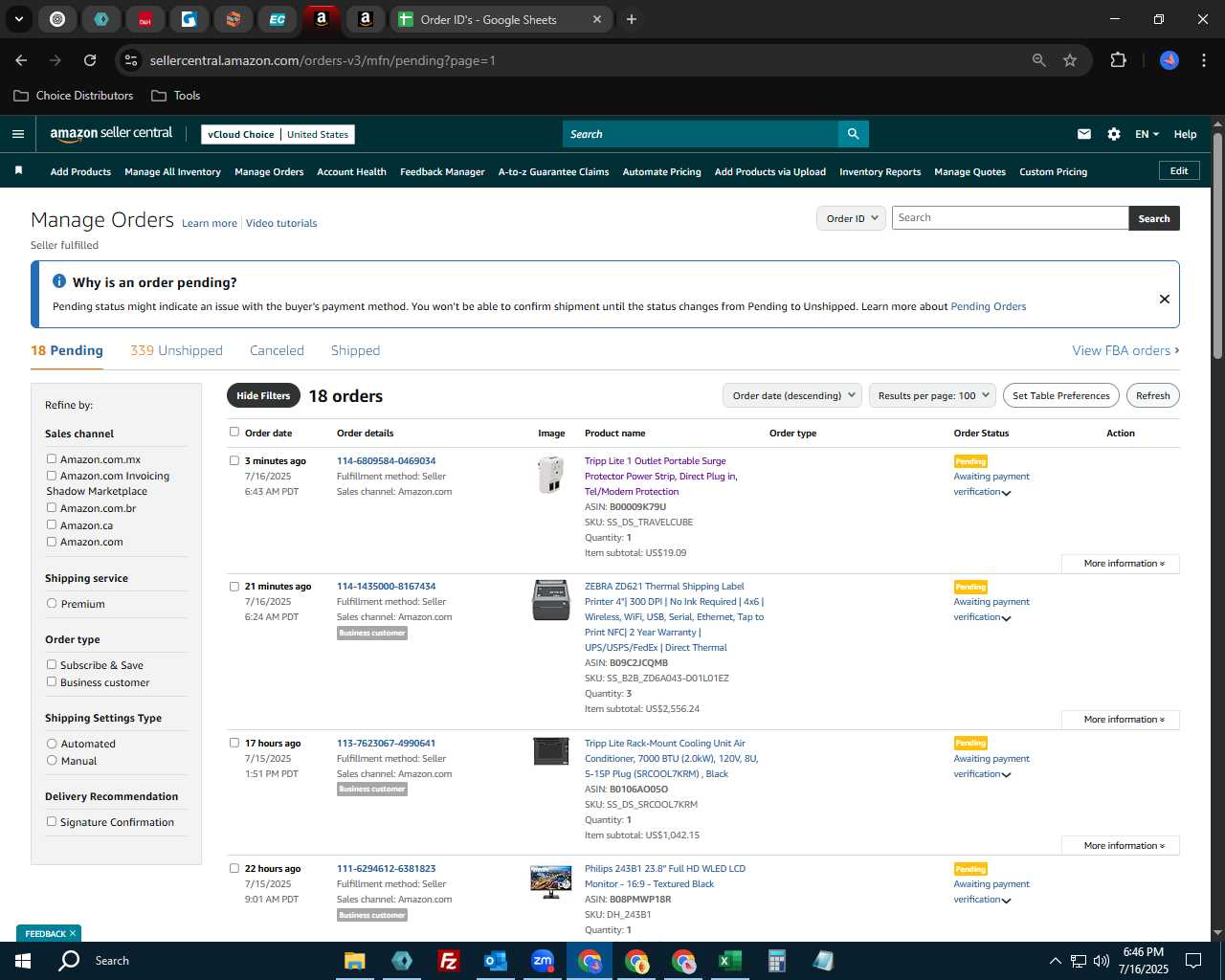This screenshot has width=1225, height=980.
Task: Check the Amazon.com.mx sales channel filter
Action: 52,458
